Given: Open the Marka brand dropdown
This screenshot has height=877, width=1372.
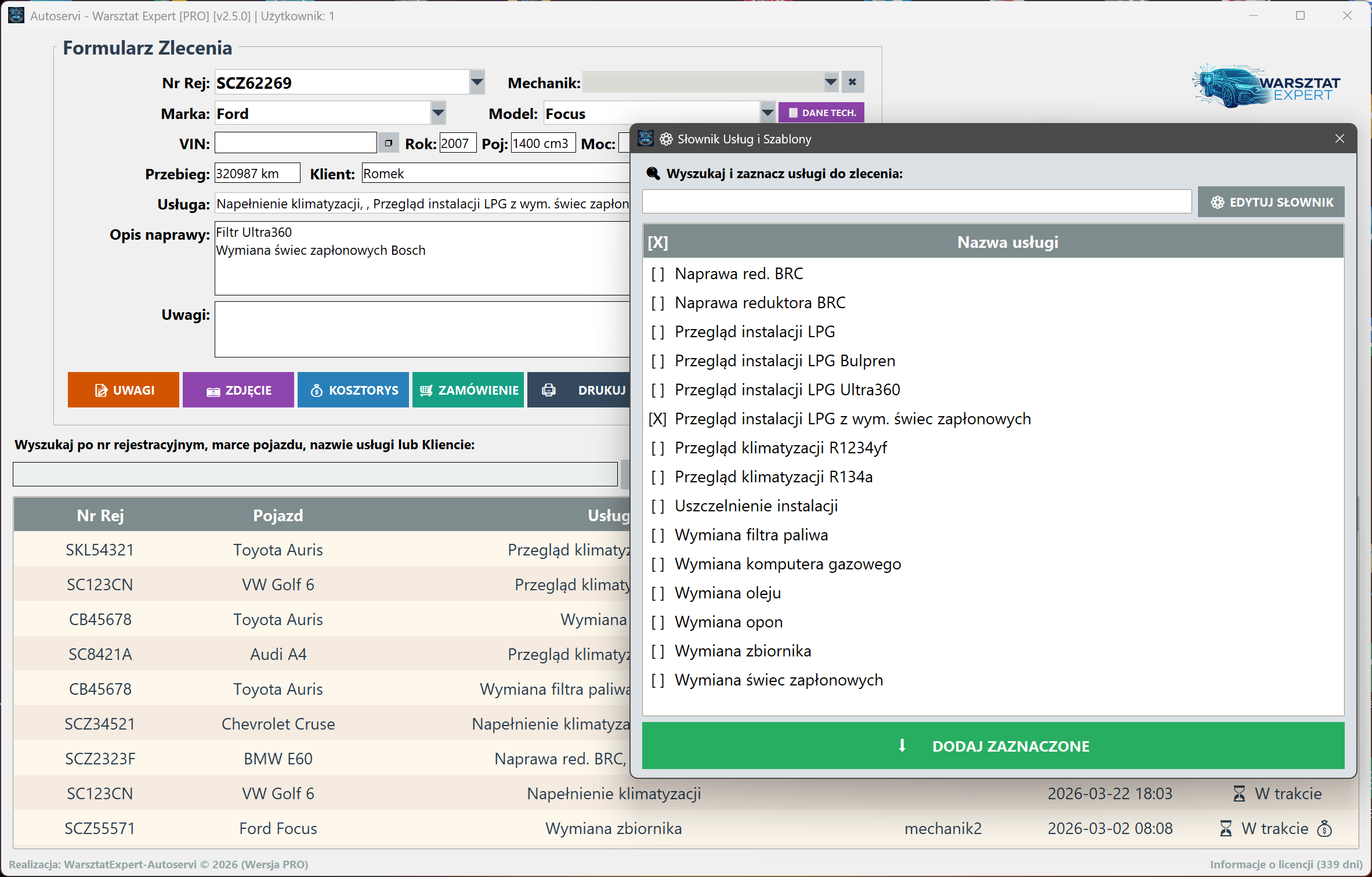Looking at the screenshot, I should pos(439,113).
